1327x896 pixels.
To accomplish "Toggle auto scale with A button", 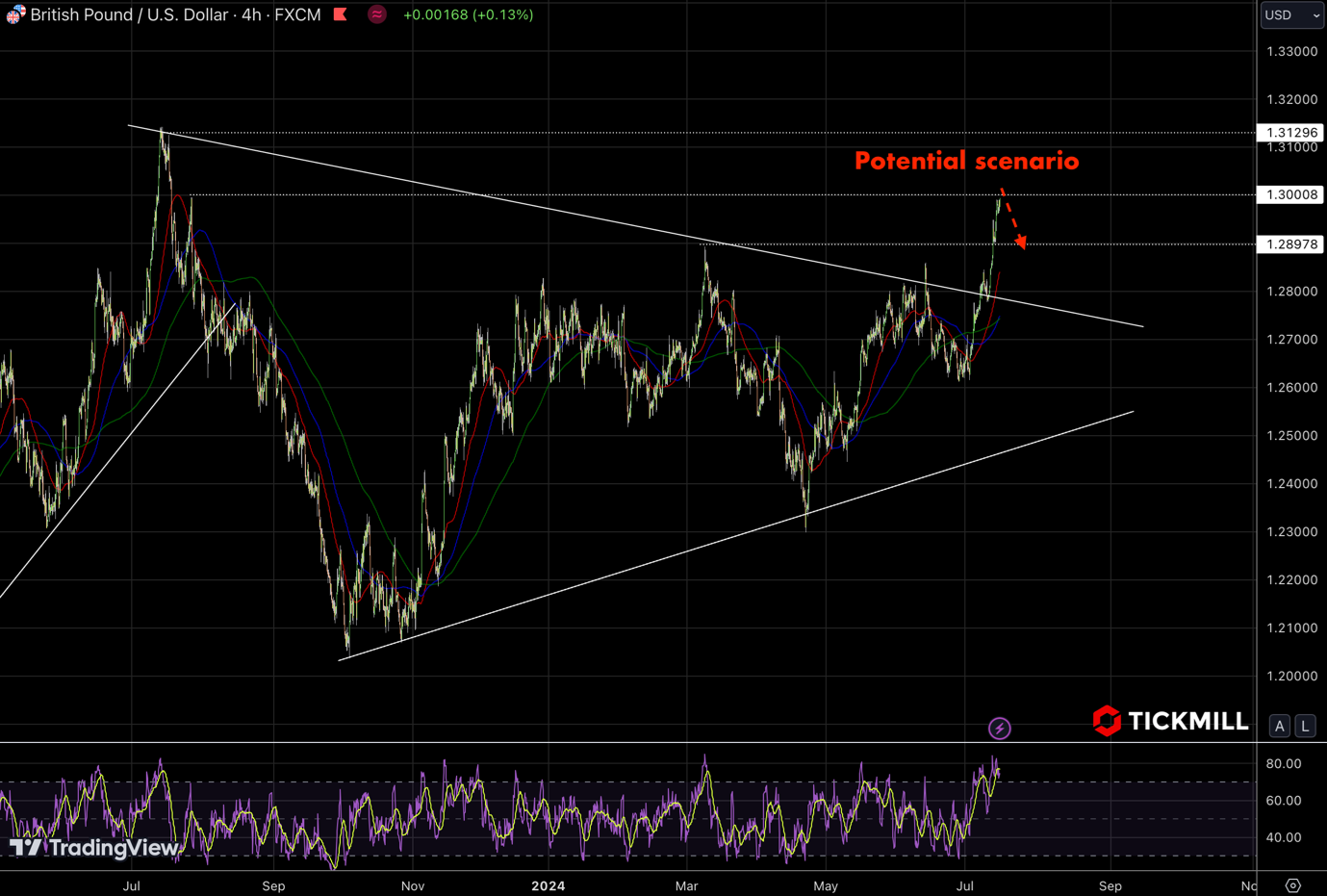I will click(x=1280, y=727).
